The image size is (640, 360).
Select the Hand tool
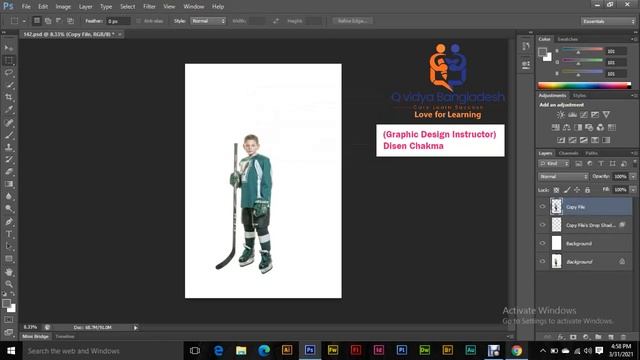9,272
